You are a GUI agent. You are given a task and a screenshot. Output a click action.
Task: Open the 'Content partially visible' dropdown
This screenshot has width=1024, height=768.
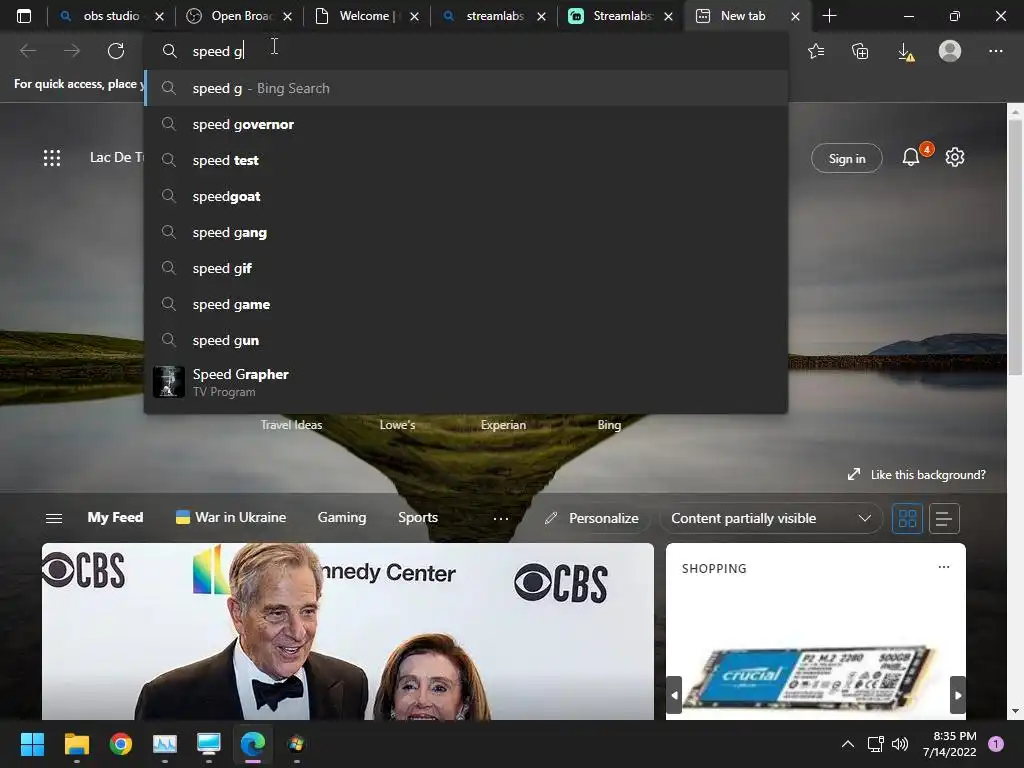click(770, 519)
